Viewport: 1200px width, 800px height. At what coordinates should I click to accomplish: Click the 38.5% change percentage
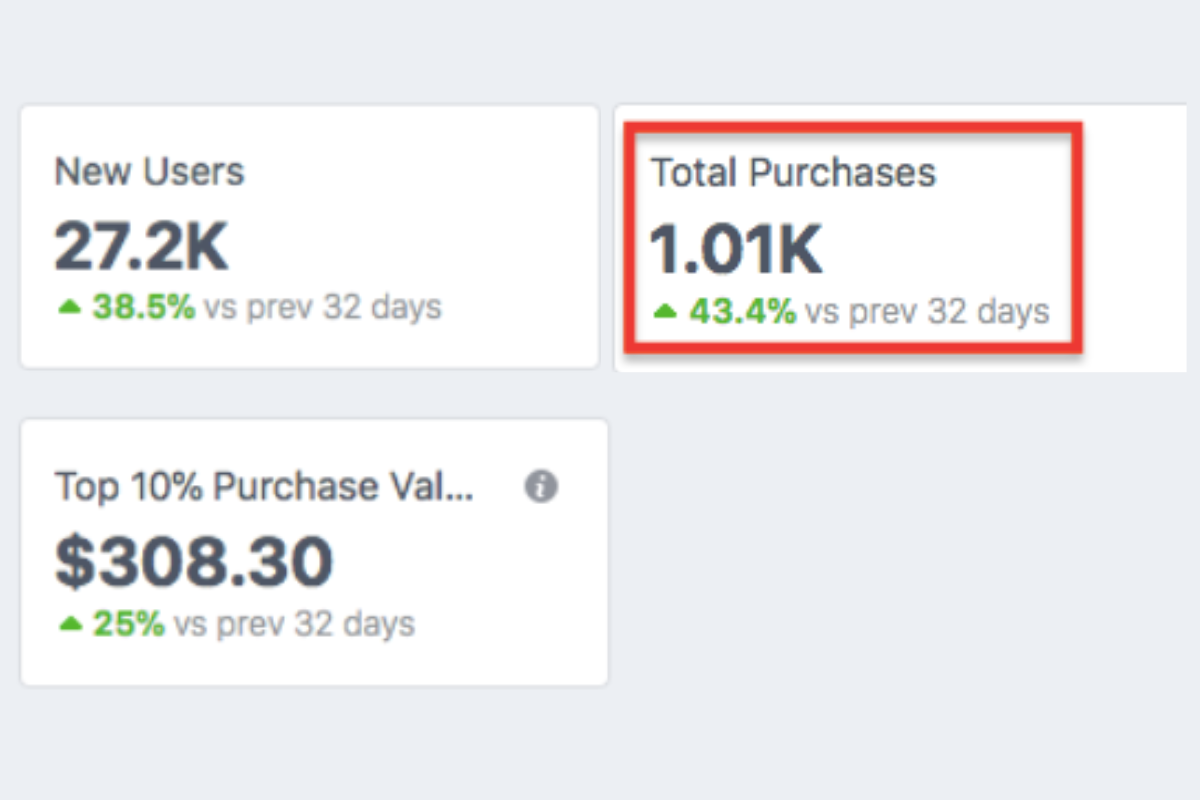(x=143, y=307)
